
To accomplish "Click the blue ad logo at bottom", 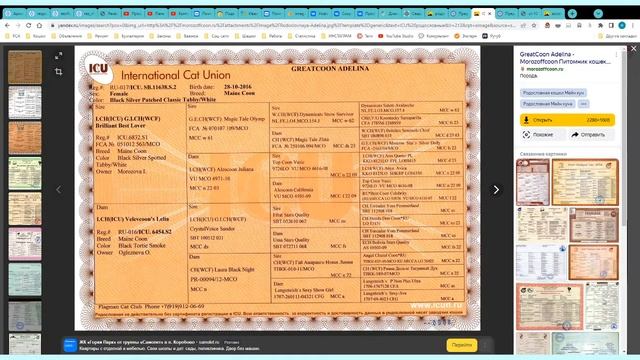I will tap(70, 345).
